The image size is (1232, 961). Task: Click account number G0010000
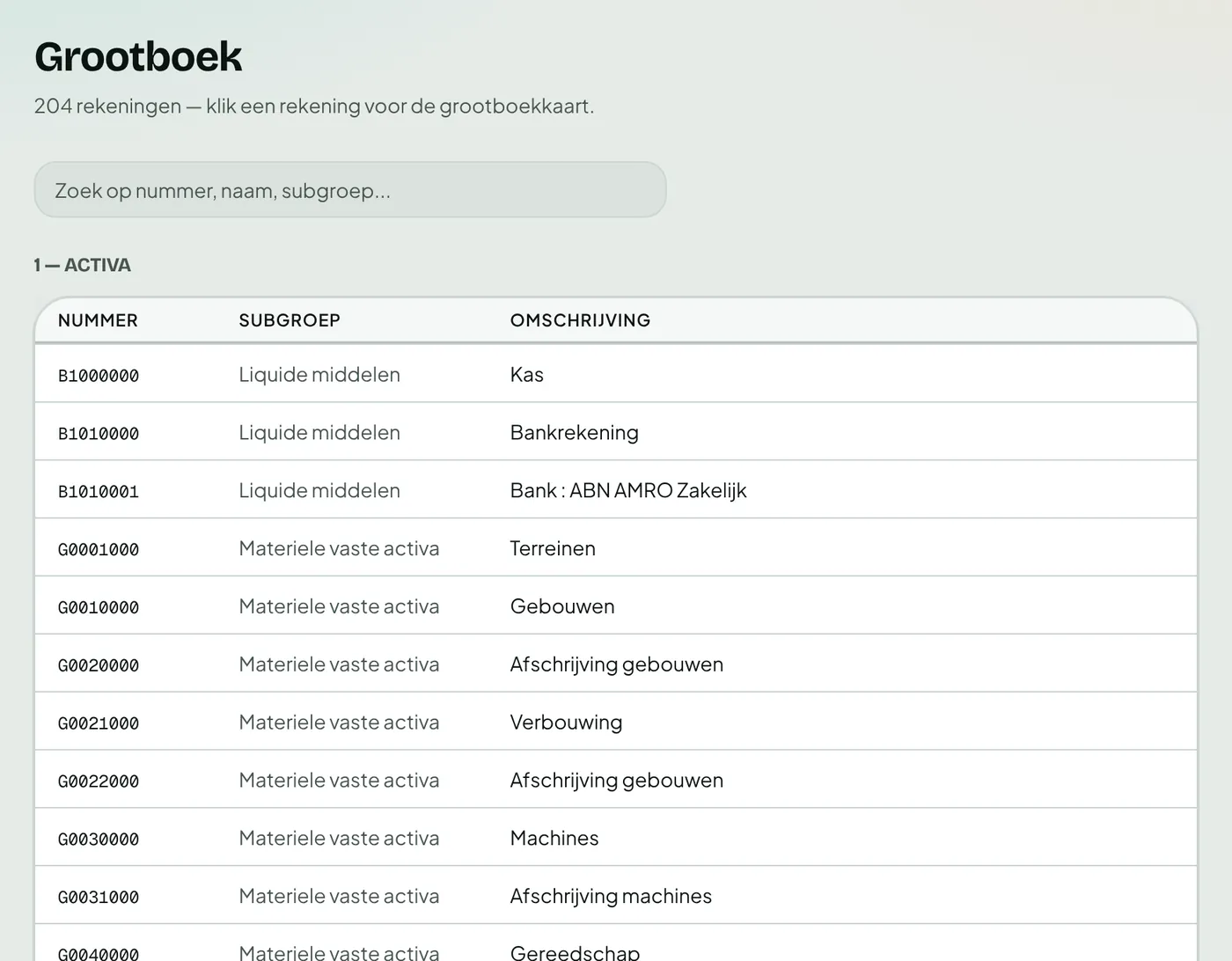pyautogui.click(x=99, y=607)
